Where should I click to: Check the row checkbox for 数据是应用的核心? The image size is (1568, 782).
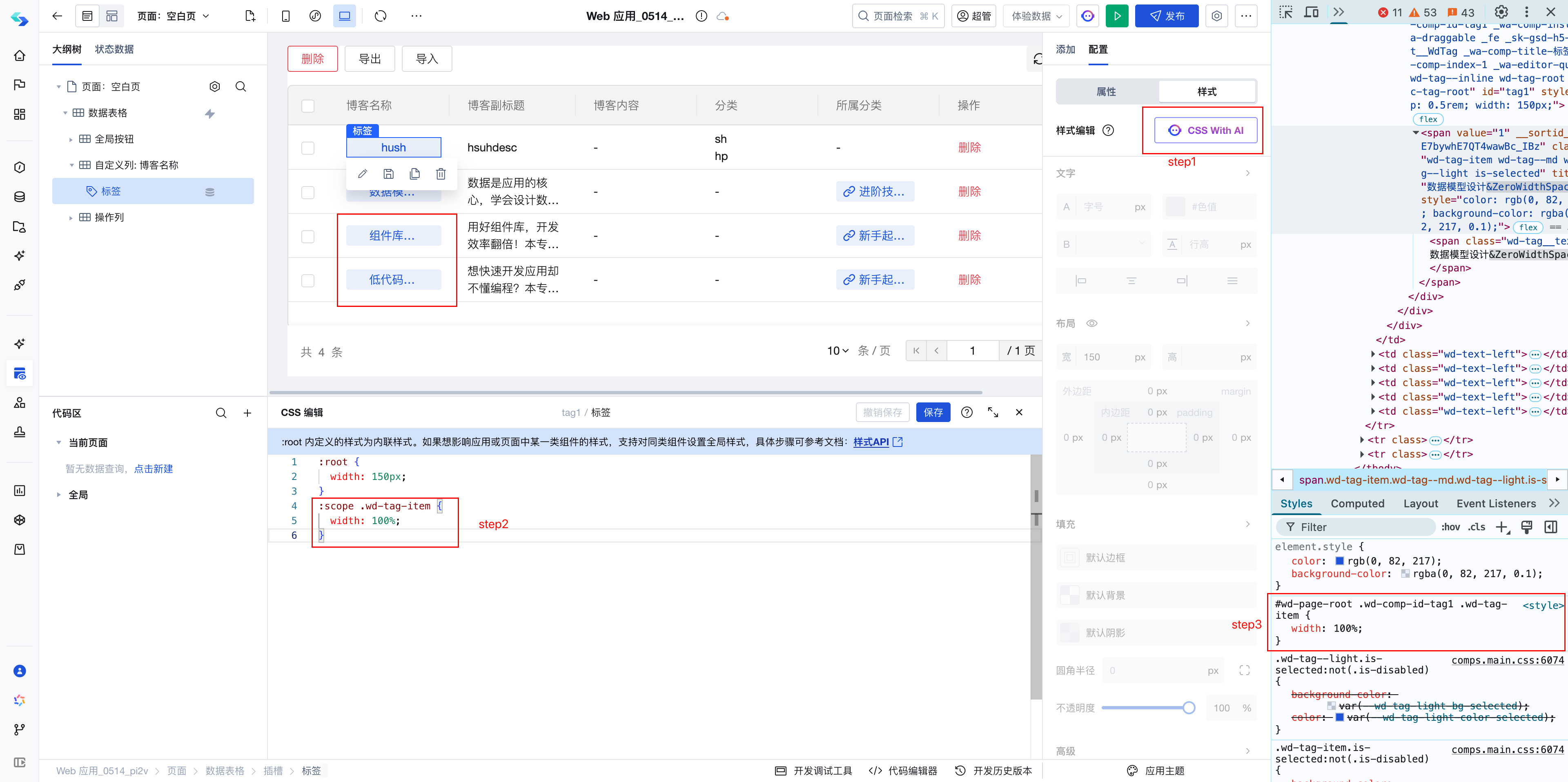coord(308,192)
